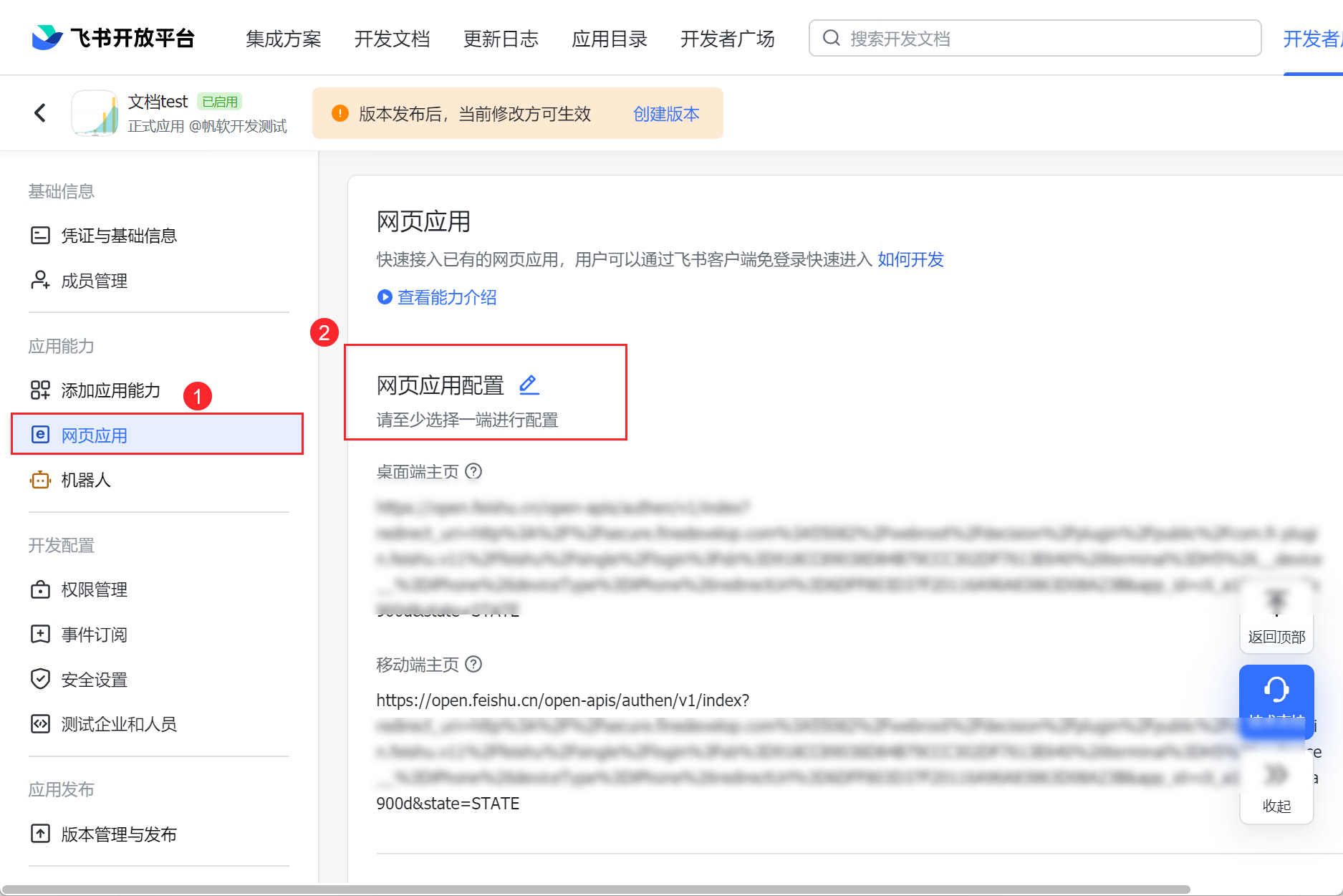Click the 900d&state=STATE mobile URL ending
The height and width of the screenshot is (896, 1343).
coord(448,804)
